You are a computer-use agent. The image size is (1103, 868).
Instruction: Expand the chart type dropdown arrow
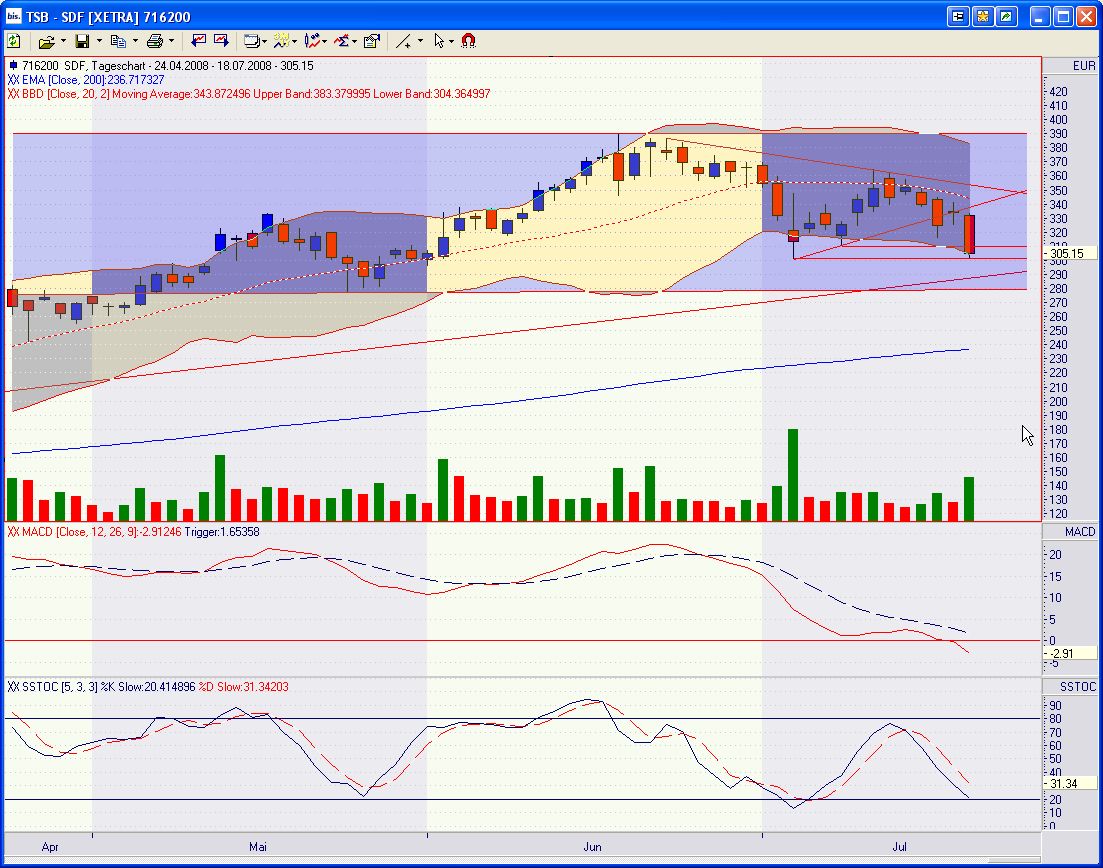click(295, 41)
